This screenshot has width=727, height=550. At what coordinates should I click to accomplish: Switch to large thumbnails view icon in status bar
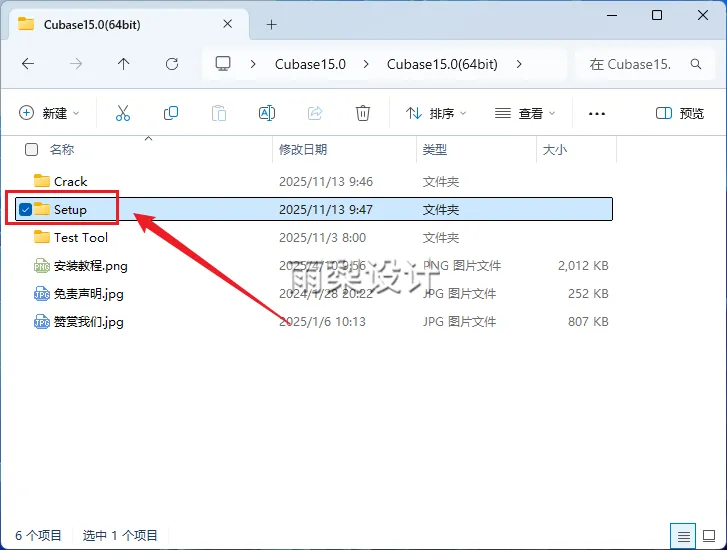click(709, 536)
